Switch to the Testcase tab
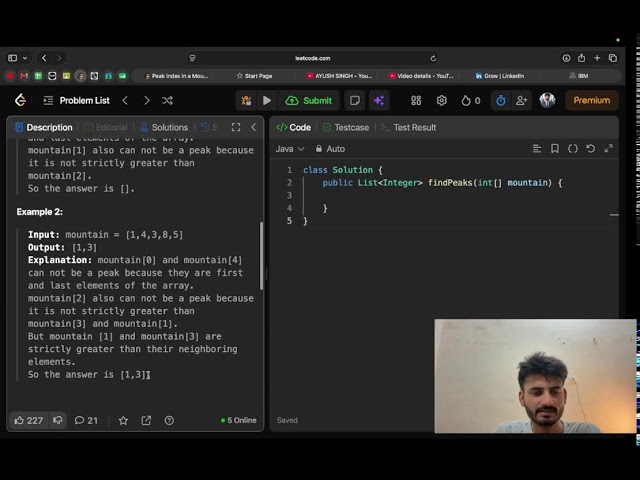The width and height of the screenshot is (640, 480). click(346, 127)
